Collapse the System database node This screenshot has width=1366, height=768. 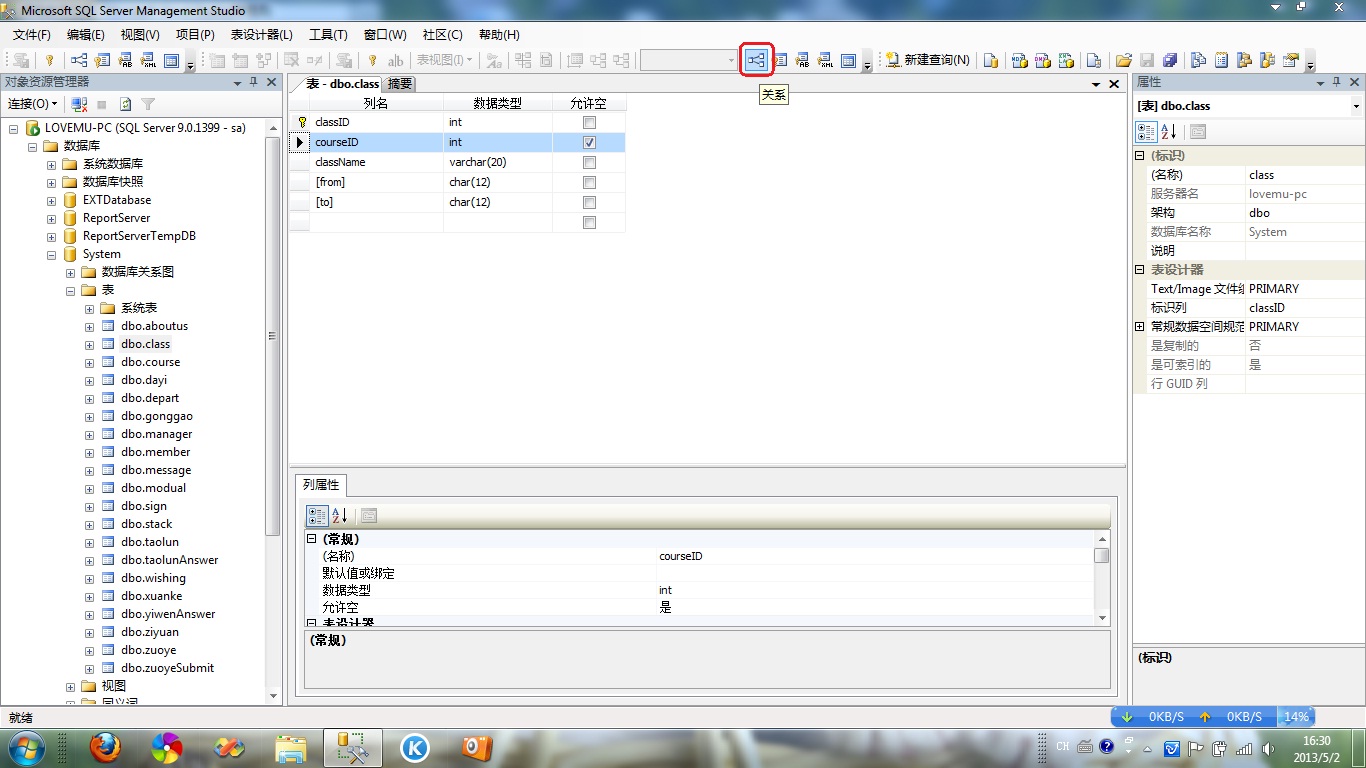click(x=51, y=254)
